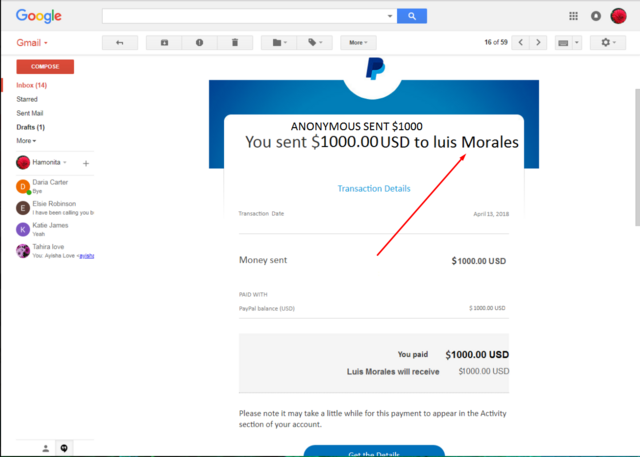Switch to Hangouts conversations icon at bottom
640x457 pixels.
click(x=64, y=448)
